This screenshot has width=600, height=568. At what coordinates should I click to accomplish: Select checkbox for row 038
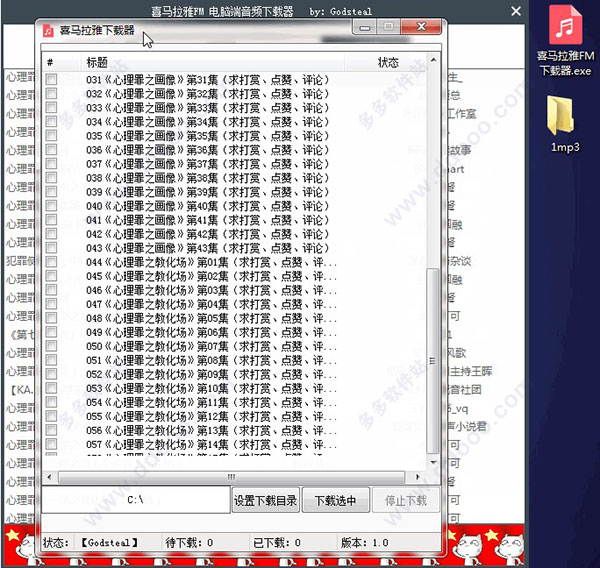point(51,178)
